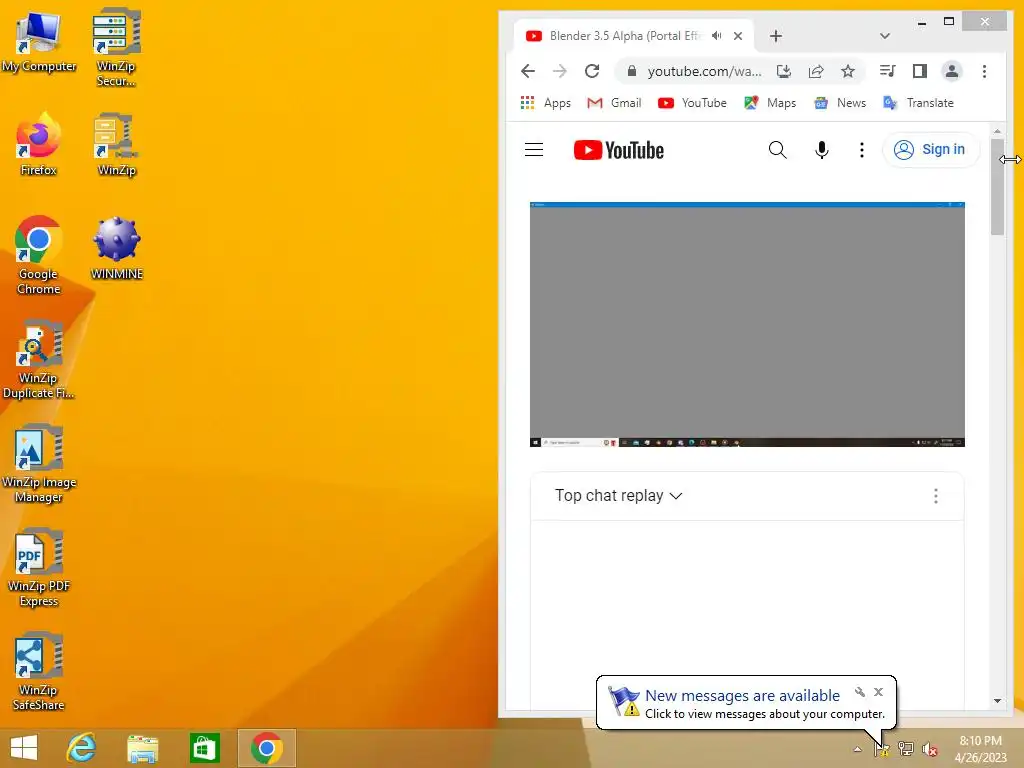Viewport: 1024px width, 768px height.
Task: Open Windows Store from taskbar
Action: click(x=204, y=748)
